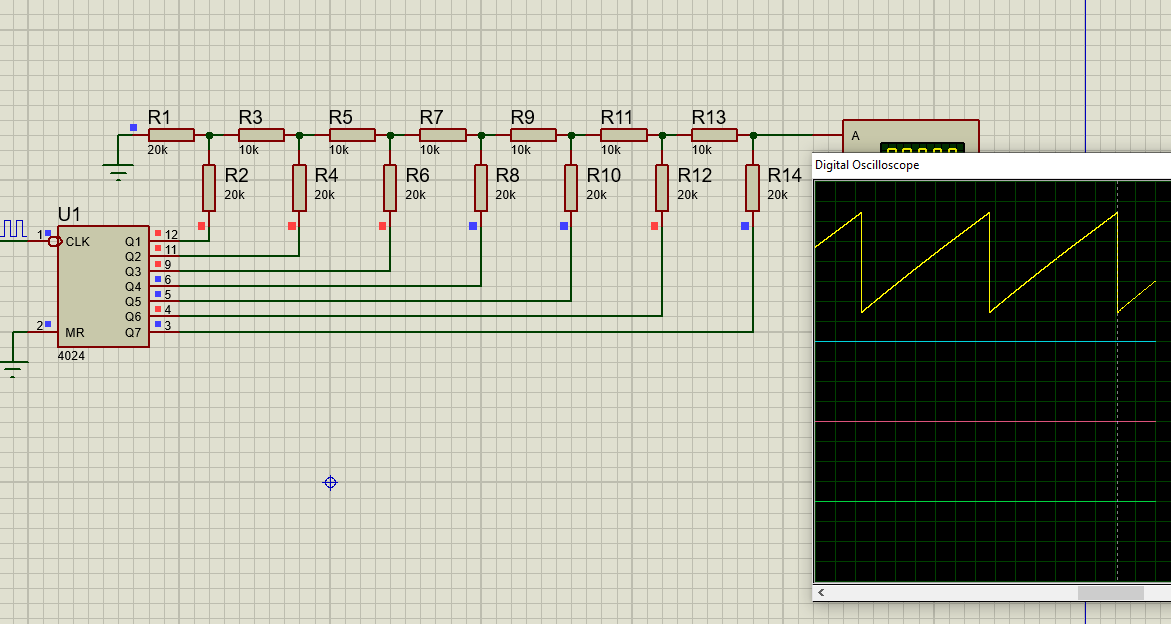Select the R13 10k resistor

[714, 135]
